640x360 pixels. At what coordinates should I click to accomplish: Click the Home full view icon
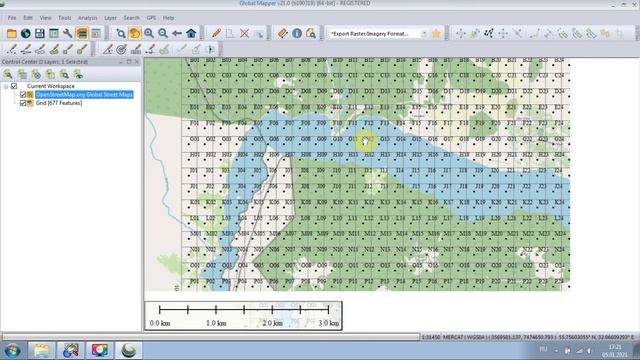click(191, 33)
